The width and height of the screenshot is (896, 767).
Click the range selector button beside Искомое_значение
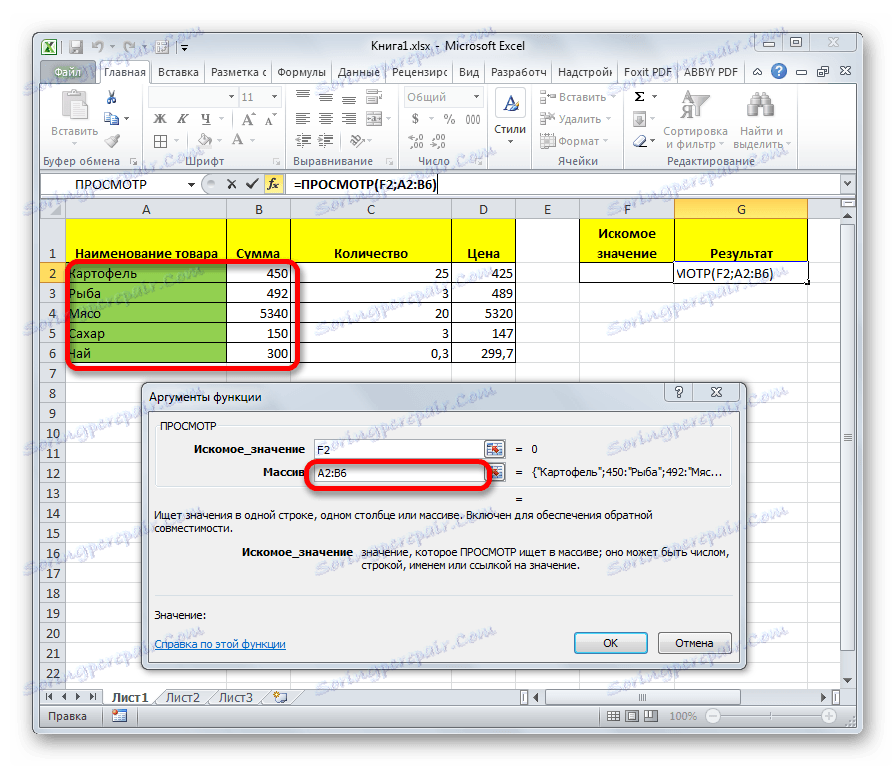[x=495, y=449]
